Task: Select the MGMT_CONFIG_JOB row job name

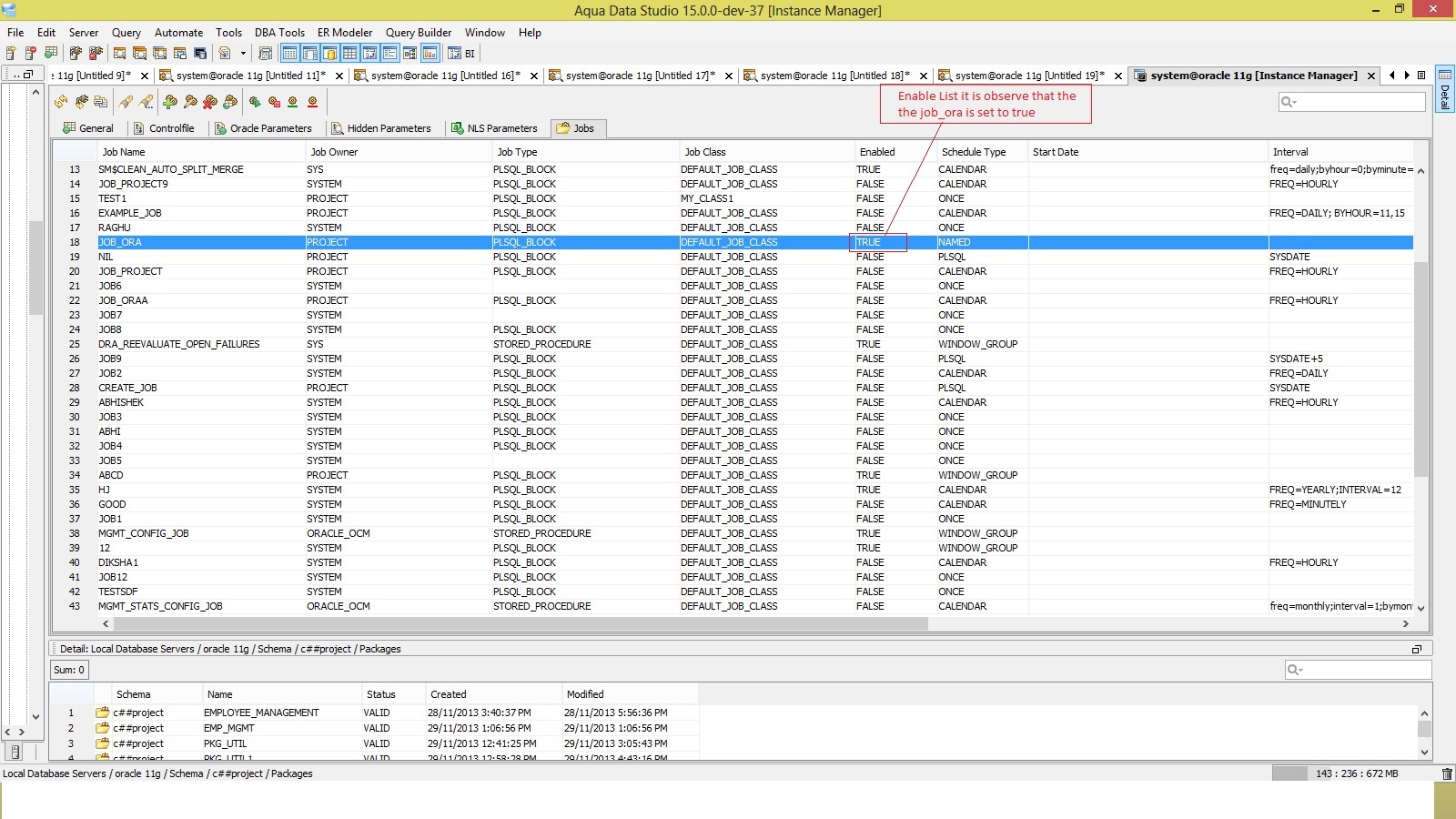Action: pos(144,533)
